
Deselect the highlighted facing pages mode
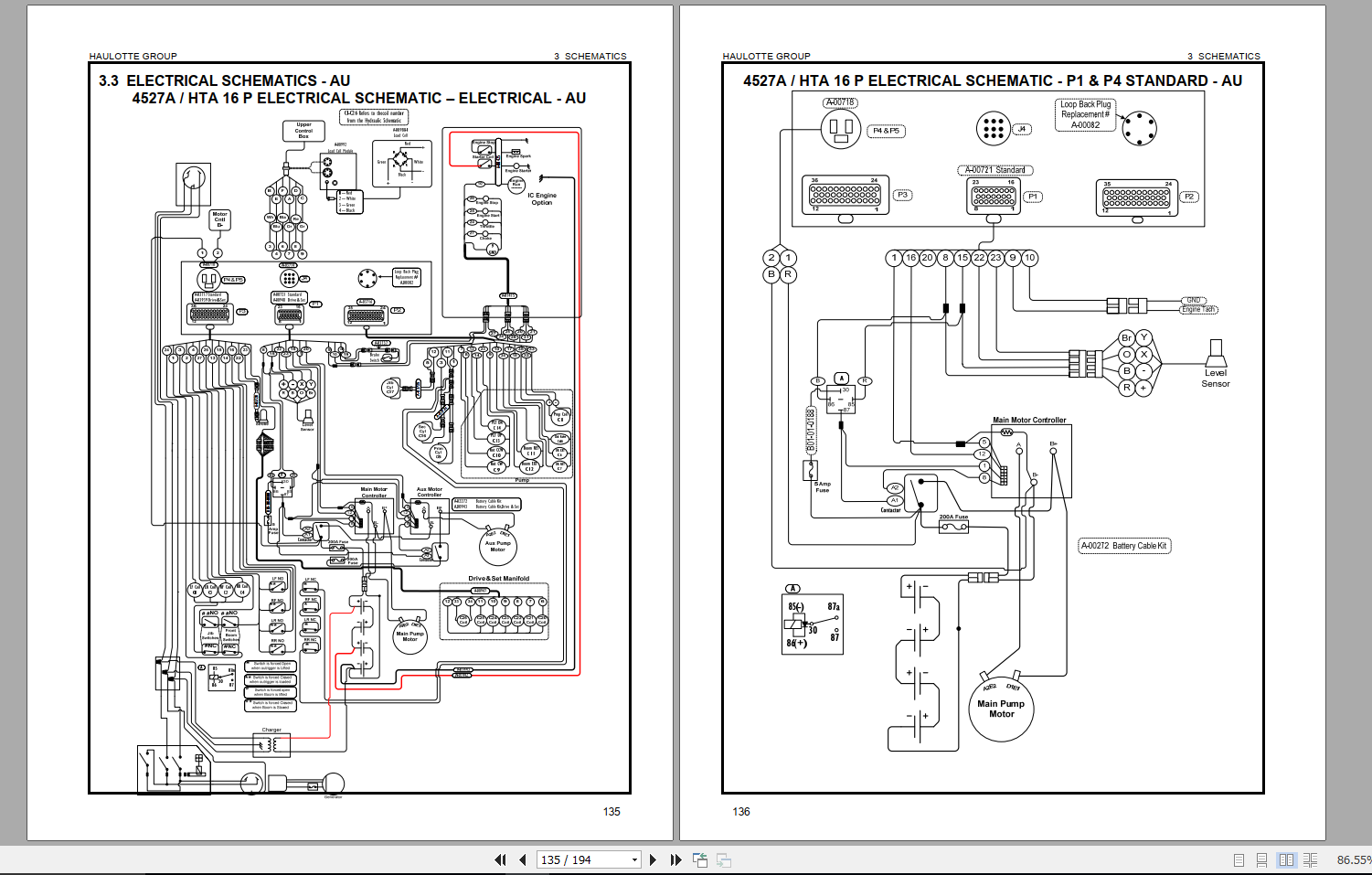[x=1287, y=859]
